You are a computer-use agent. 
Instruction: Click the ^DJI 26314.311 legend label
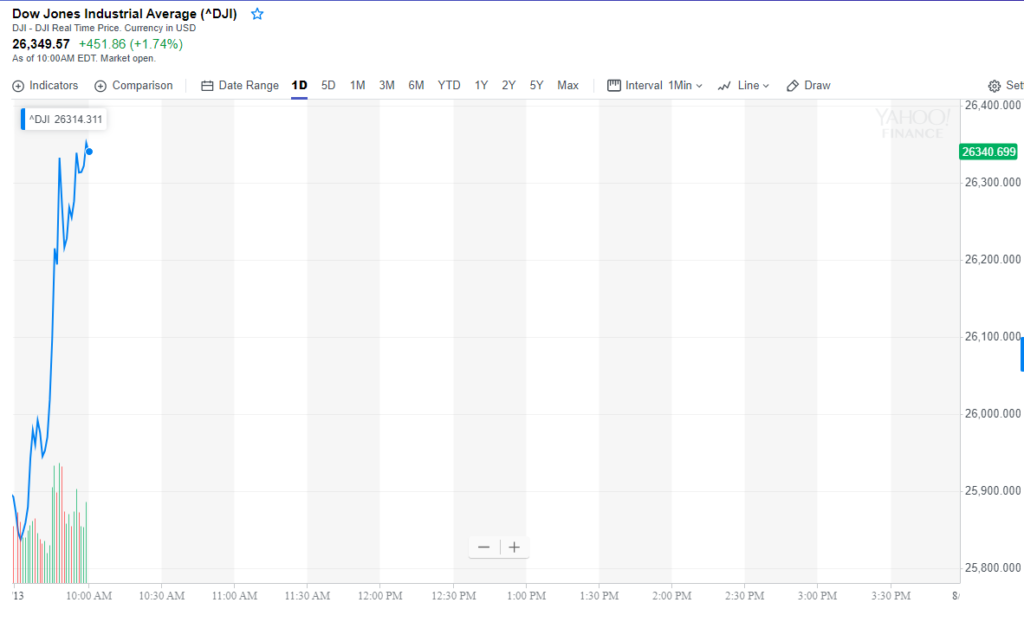64,120
